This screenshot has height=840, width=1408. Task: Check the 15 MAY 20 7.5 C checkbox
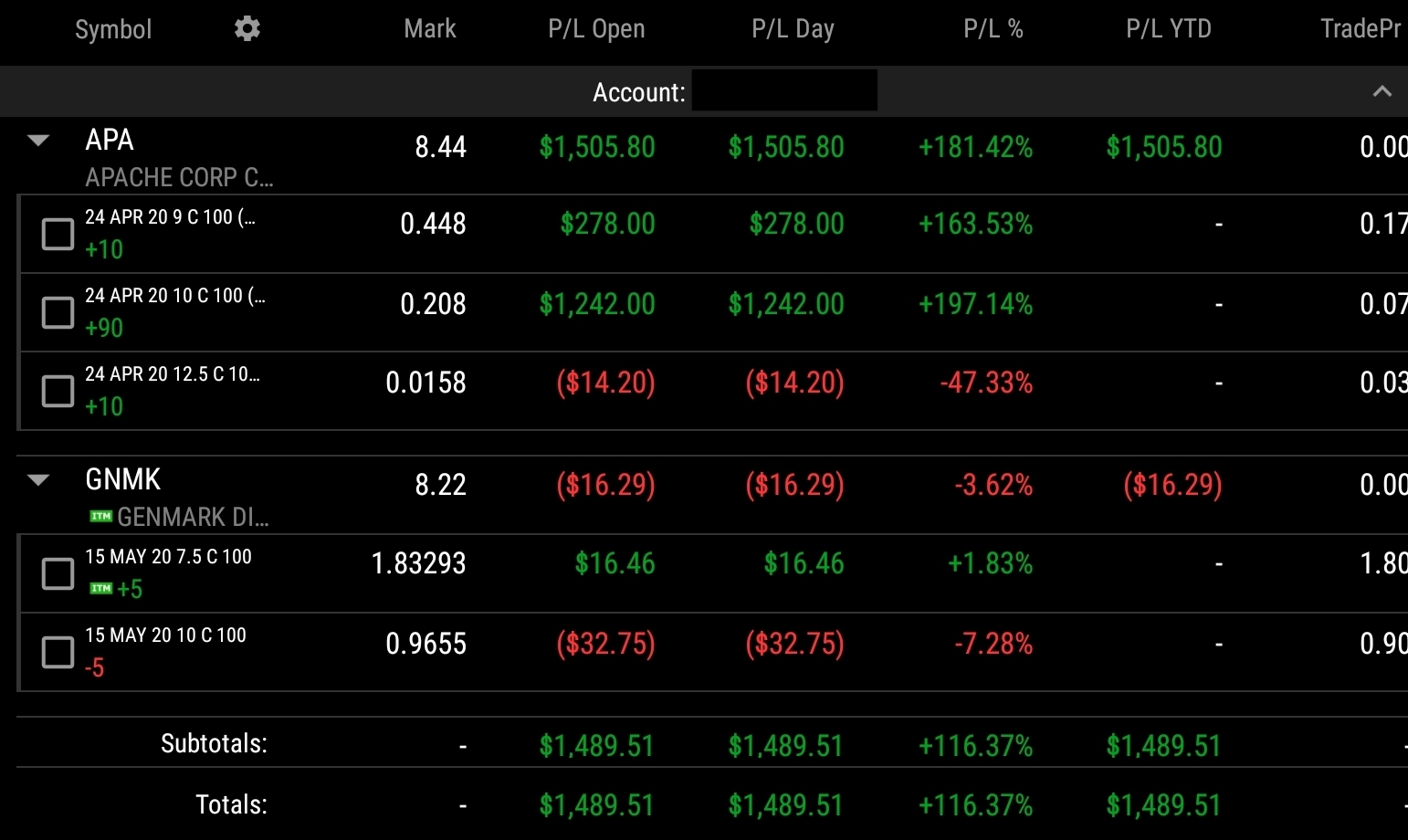pyautogui.click(x=58, y=573)
